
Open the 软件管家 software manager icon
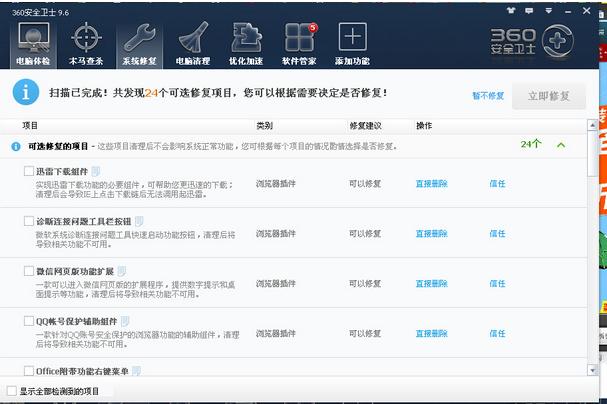299,43
